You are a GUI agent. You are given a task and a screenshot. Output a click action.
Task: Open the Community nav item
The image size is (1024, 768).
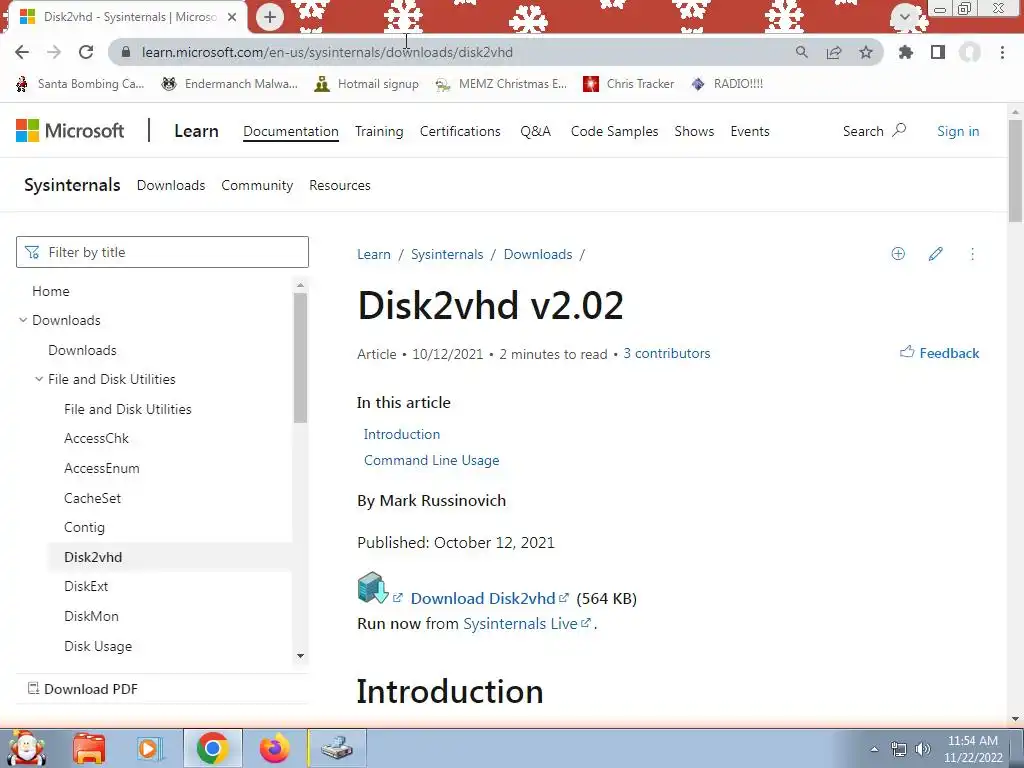coord(257,185)
